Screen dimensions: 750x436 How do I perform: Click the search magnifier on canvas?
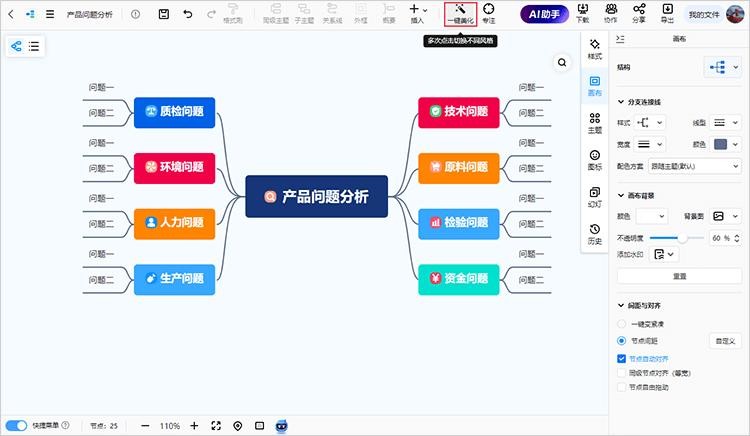(x=562, y=62)
